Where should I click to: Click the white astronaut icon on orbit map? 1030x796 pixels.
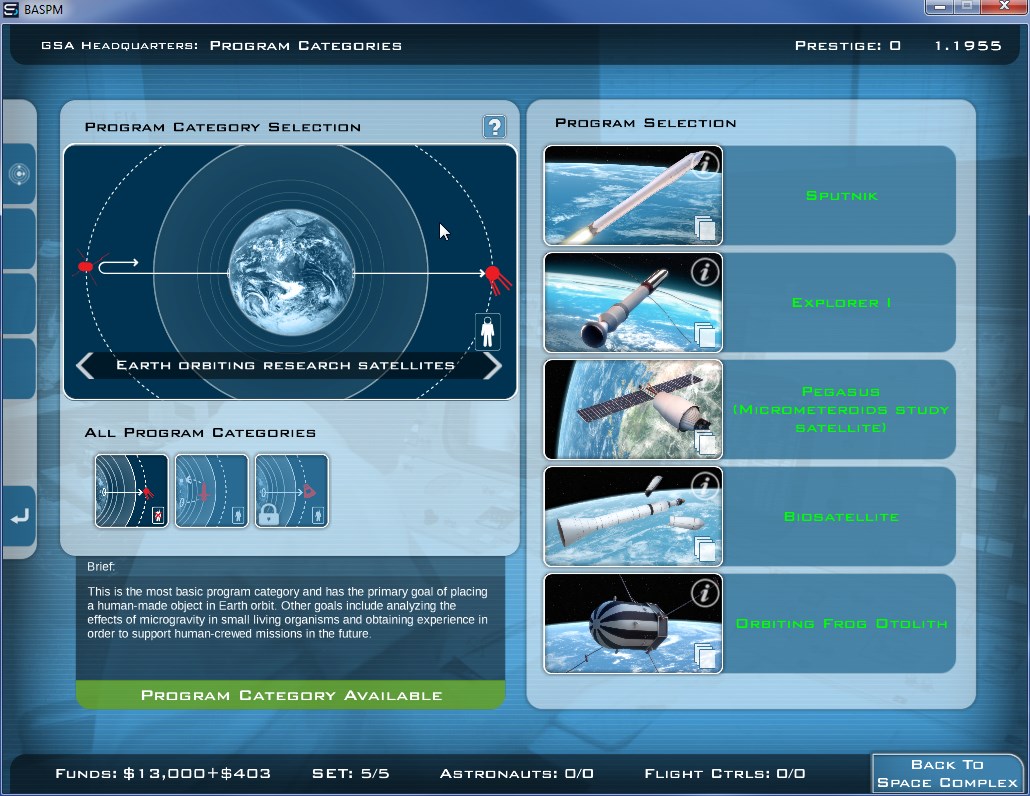[x=487, y=332]
